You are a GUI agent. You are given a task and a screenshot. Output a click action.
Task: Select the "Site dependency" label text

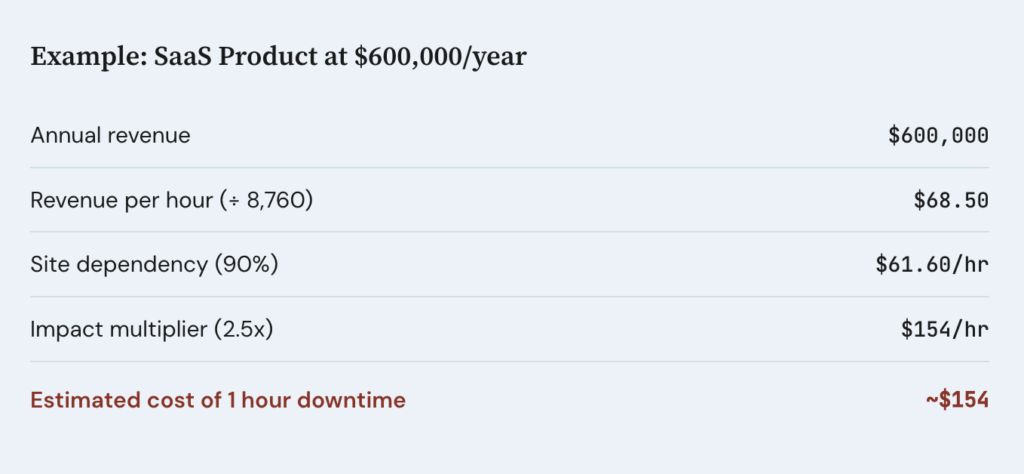pyautogui.click(x=113, y=265)
